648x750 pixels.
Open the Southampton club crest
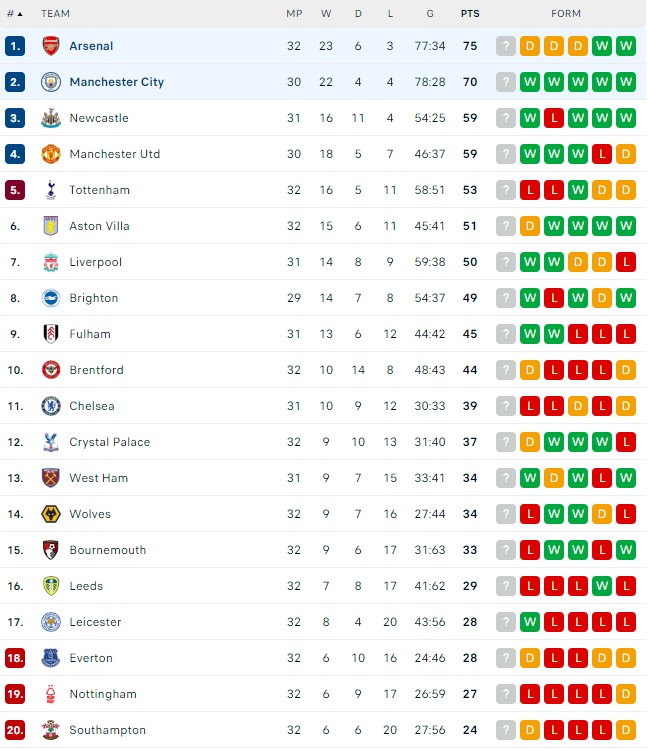tap(51, 730)
